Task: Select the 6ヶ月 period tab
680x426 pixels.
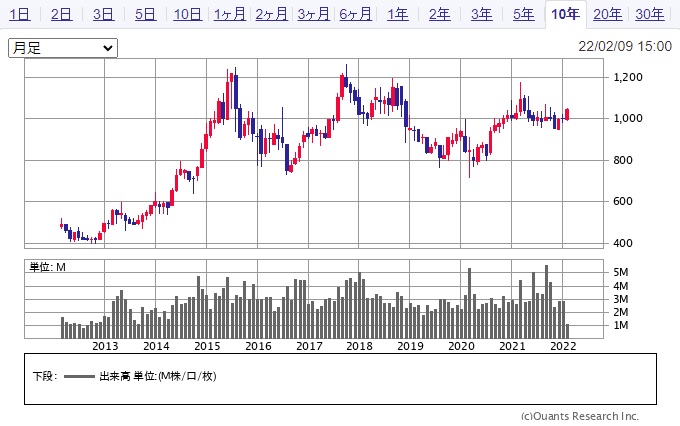Action: (356, 14)
